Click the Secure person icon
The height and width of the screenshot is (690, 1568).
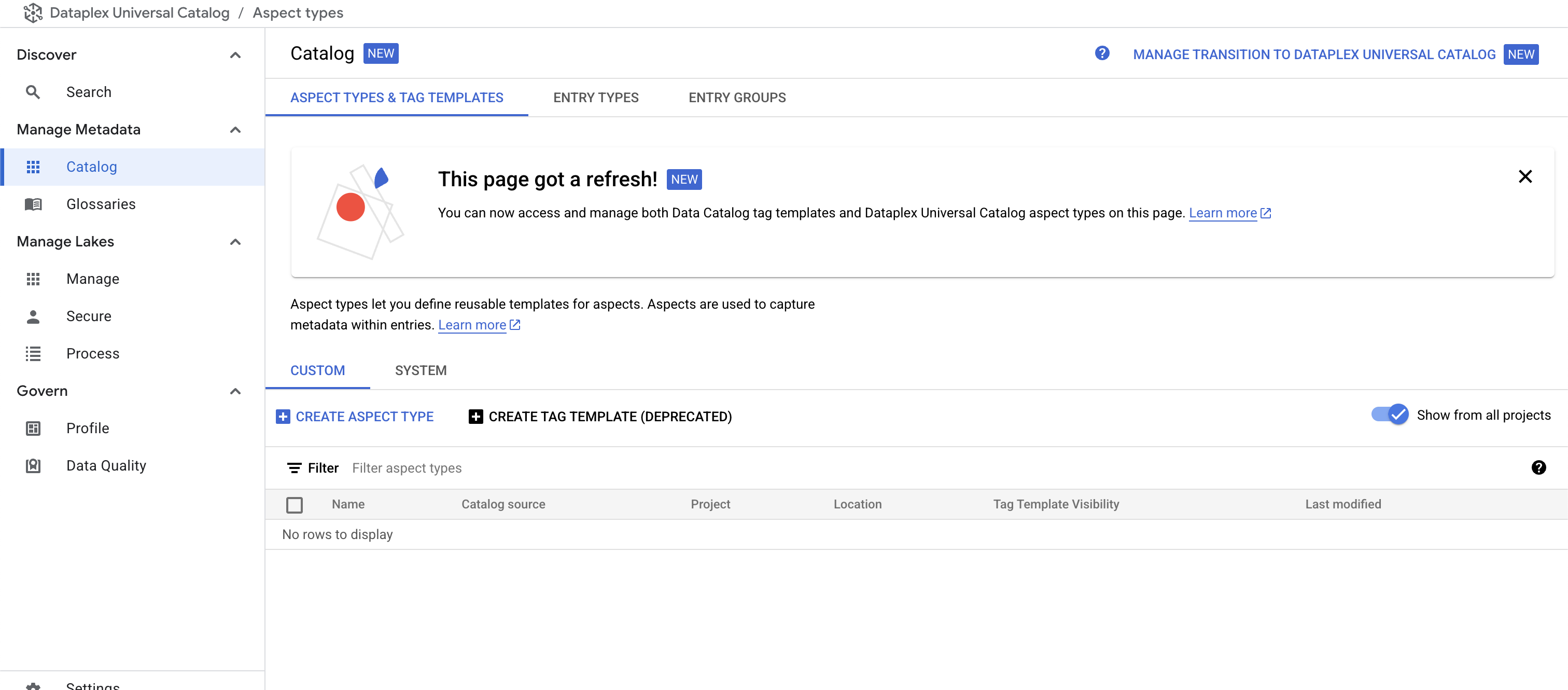click(33, 316)
